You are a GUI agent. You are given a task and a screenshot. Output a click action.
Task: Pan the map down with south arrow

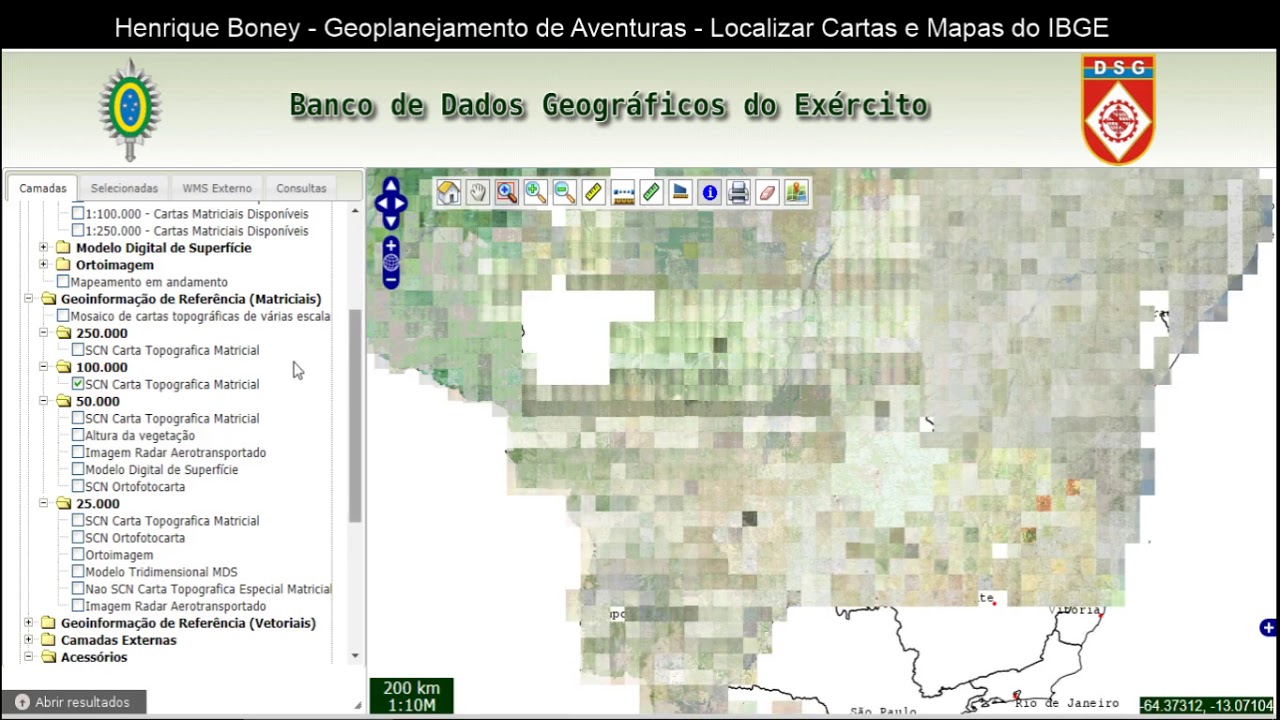391,222
